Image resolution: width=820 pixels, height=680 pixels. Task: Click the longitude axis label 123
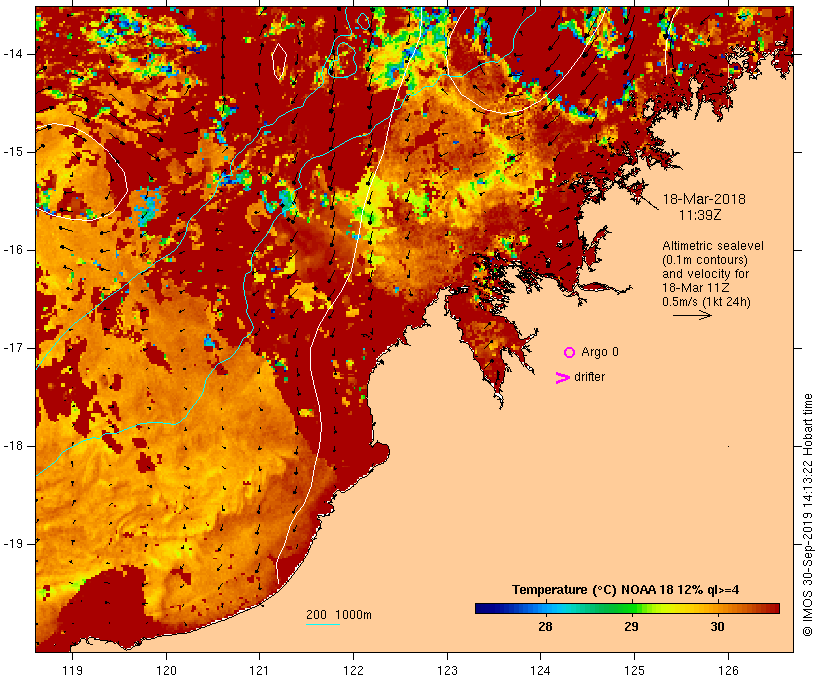[447, 671]
